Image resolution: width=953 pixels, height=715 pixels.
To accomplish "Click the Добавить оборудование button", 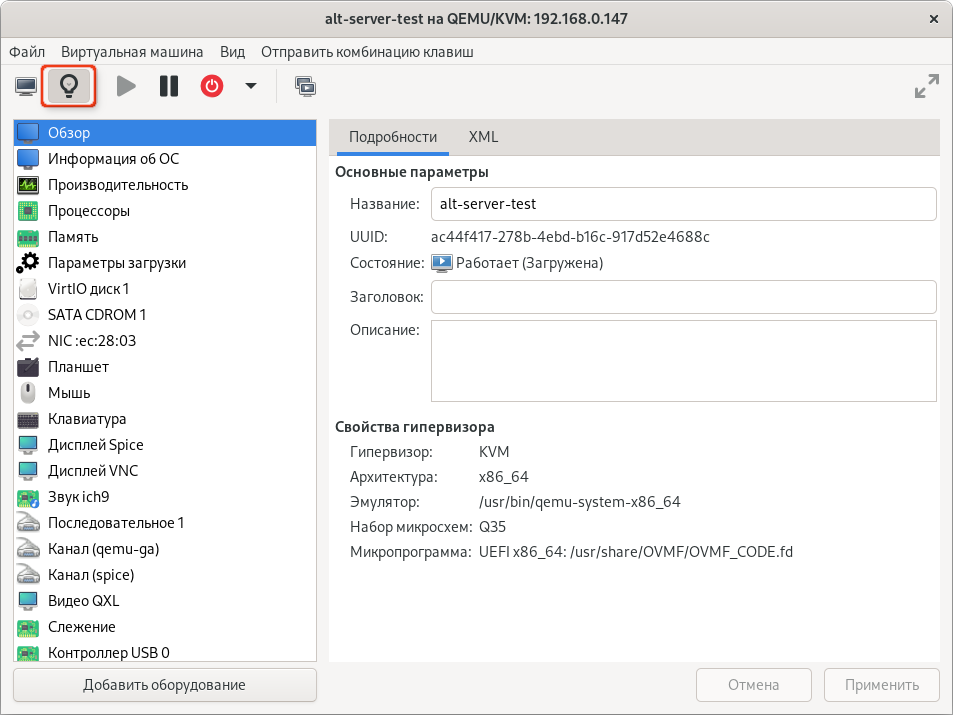I will (165, 685).
